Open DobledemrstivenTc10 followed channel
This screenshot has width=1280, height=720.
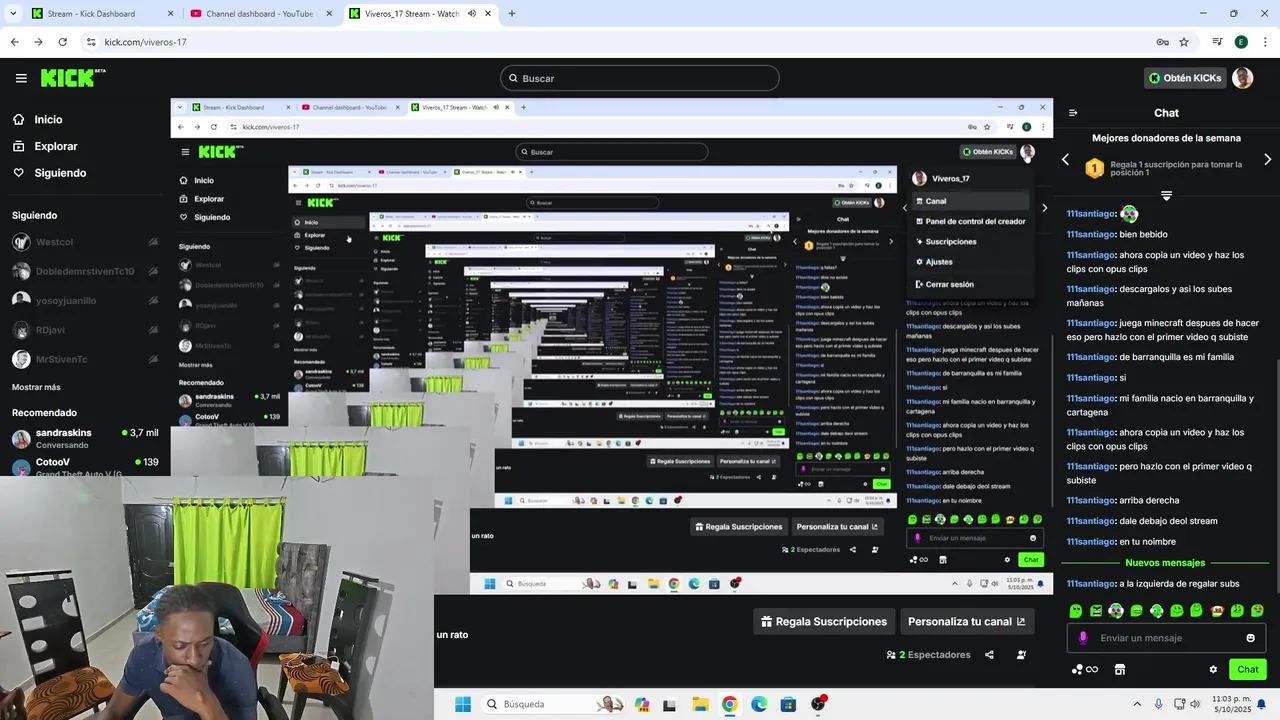pyautogui.click(x=85, y=271)
